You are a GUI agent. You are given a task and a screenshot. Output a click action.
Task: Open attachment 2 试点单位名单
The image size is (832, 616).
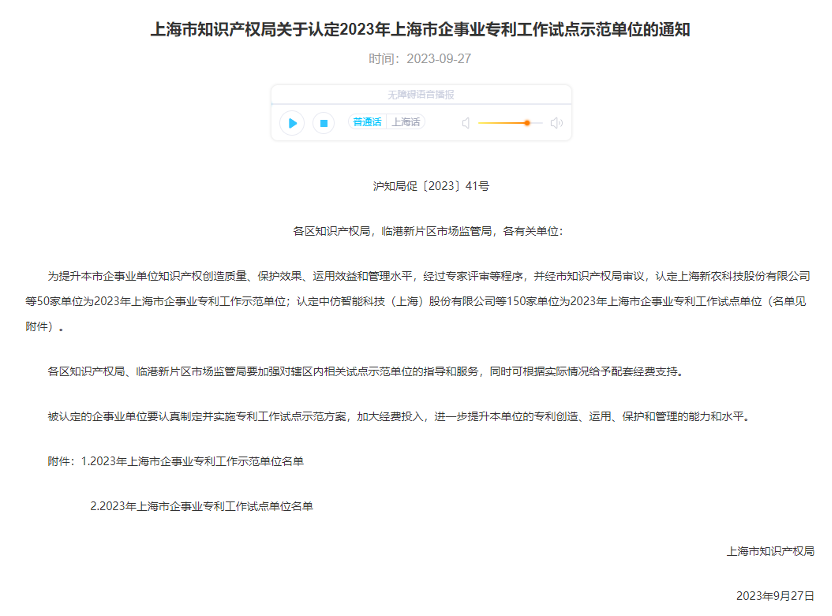point(202,506)
